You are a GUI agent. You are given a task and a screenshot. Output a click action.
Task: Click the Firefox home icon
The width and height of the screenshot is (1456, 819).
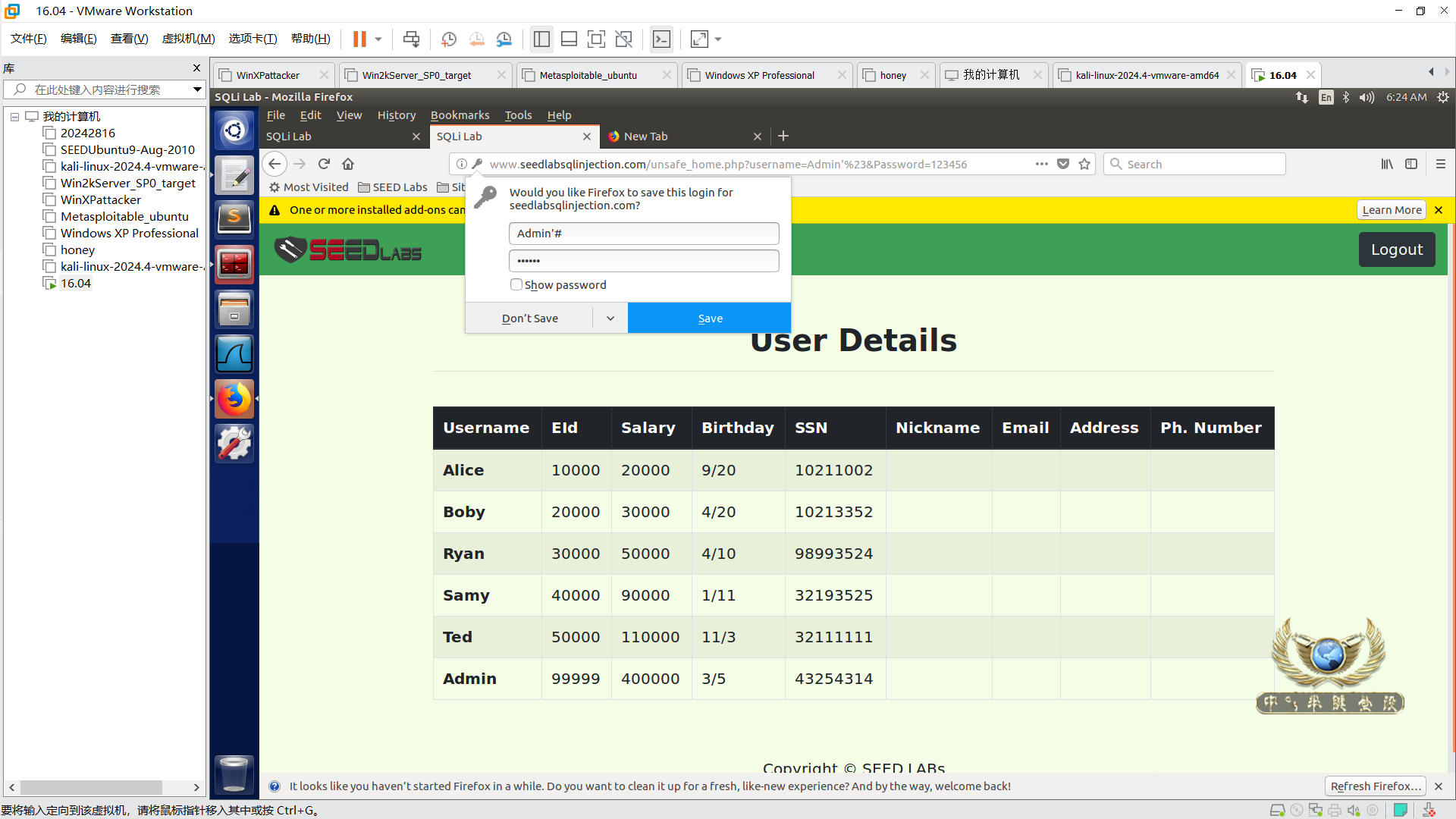348,164
